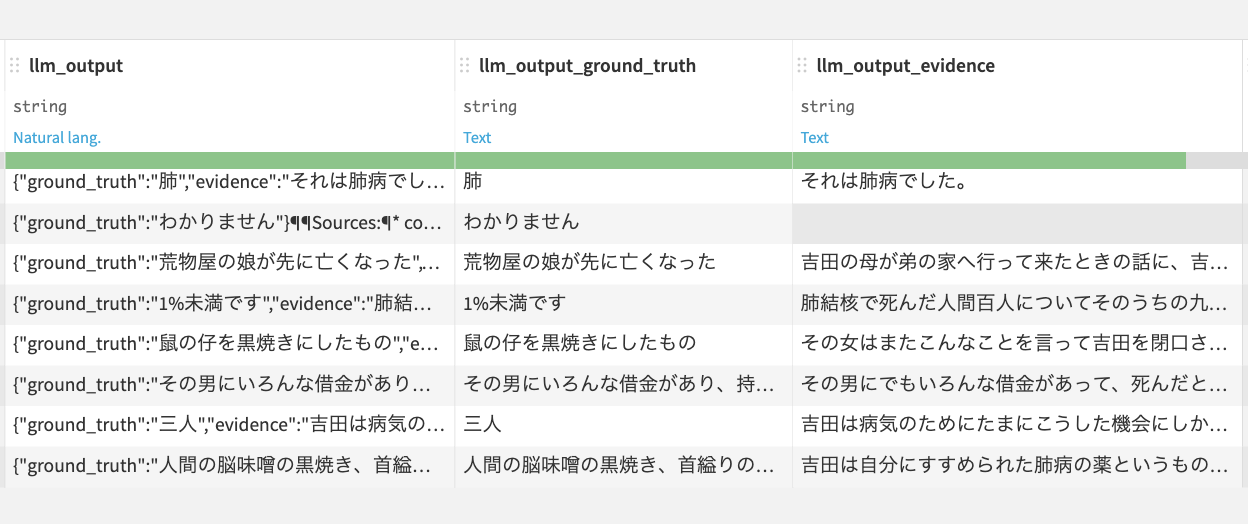Click the Natural lang. meaning link
1248x524 pixels.
tap(57, 138)
